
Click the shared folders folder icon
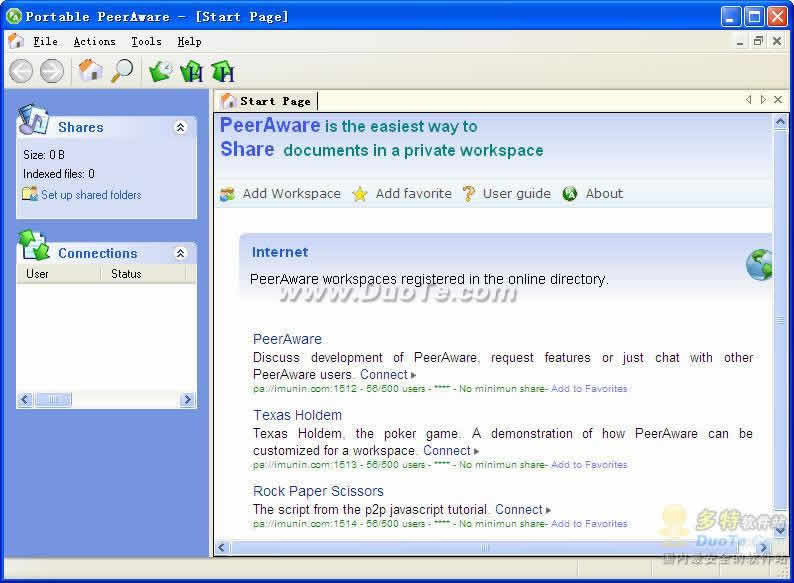coord(30,193)
